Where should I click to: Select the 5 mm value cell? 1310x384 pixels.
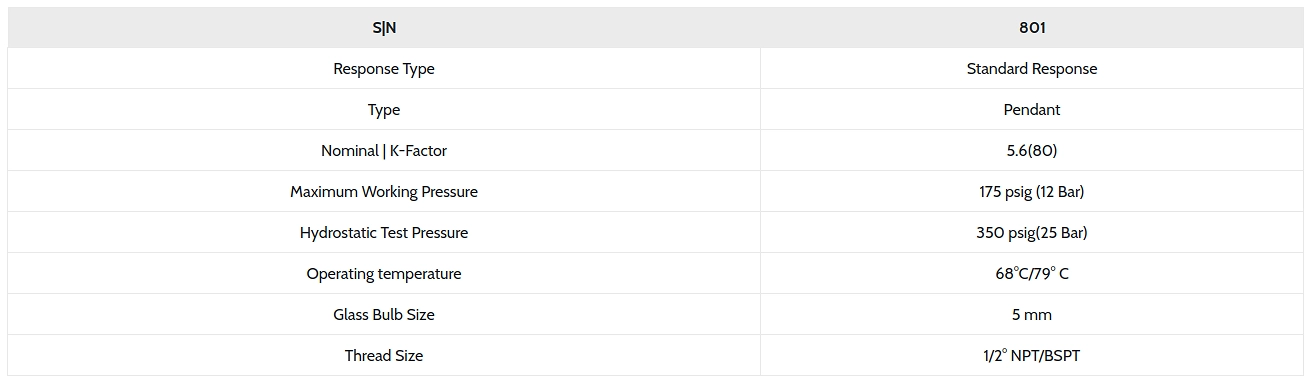click(x=1032, y=315)
